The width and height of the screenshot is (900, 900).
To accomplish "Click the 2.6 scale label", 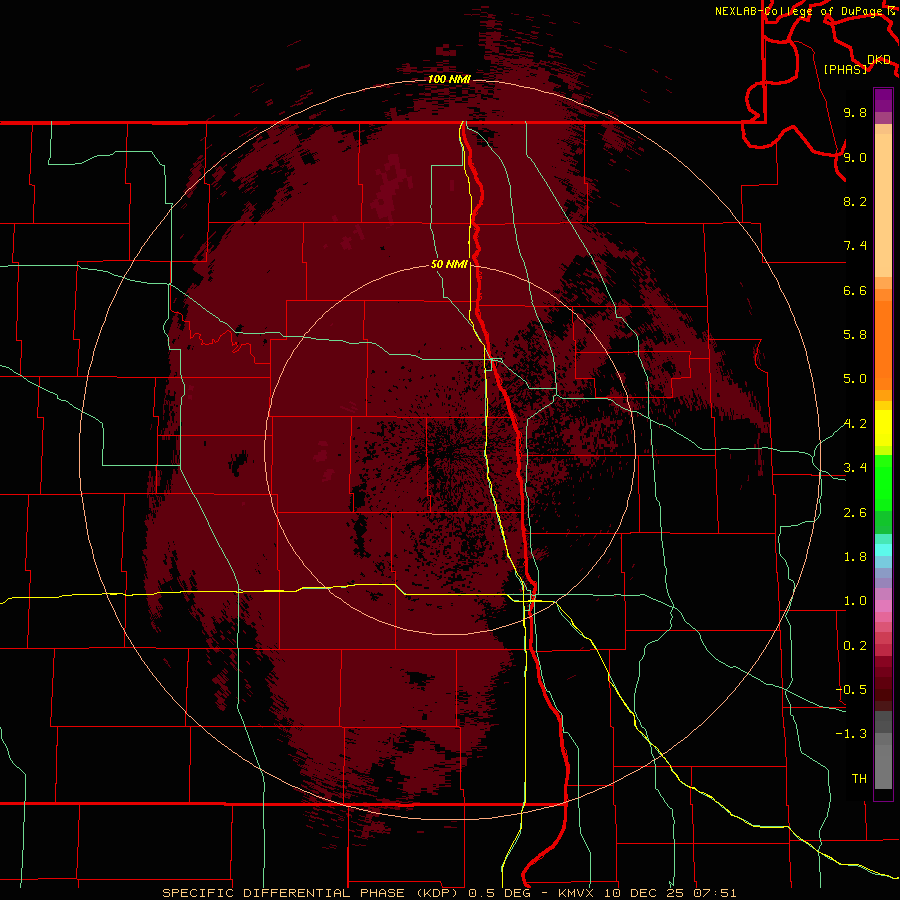I will pos(855,513).
